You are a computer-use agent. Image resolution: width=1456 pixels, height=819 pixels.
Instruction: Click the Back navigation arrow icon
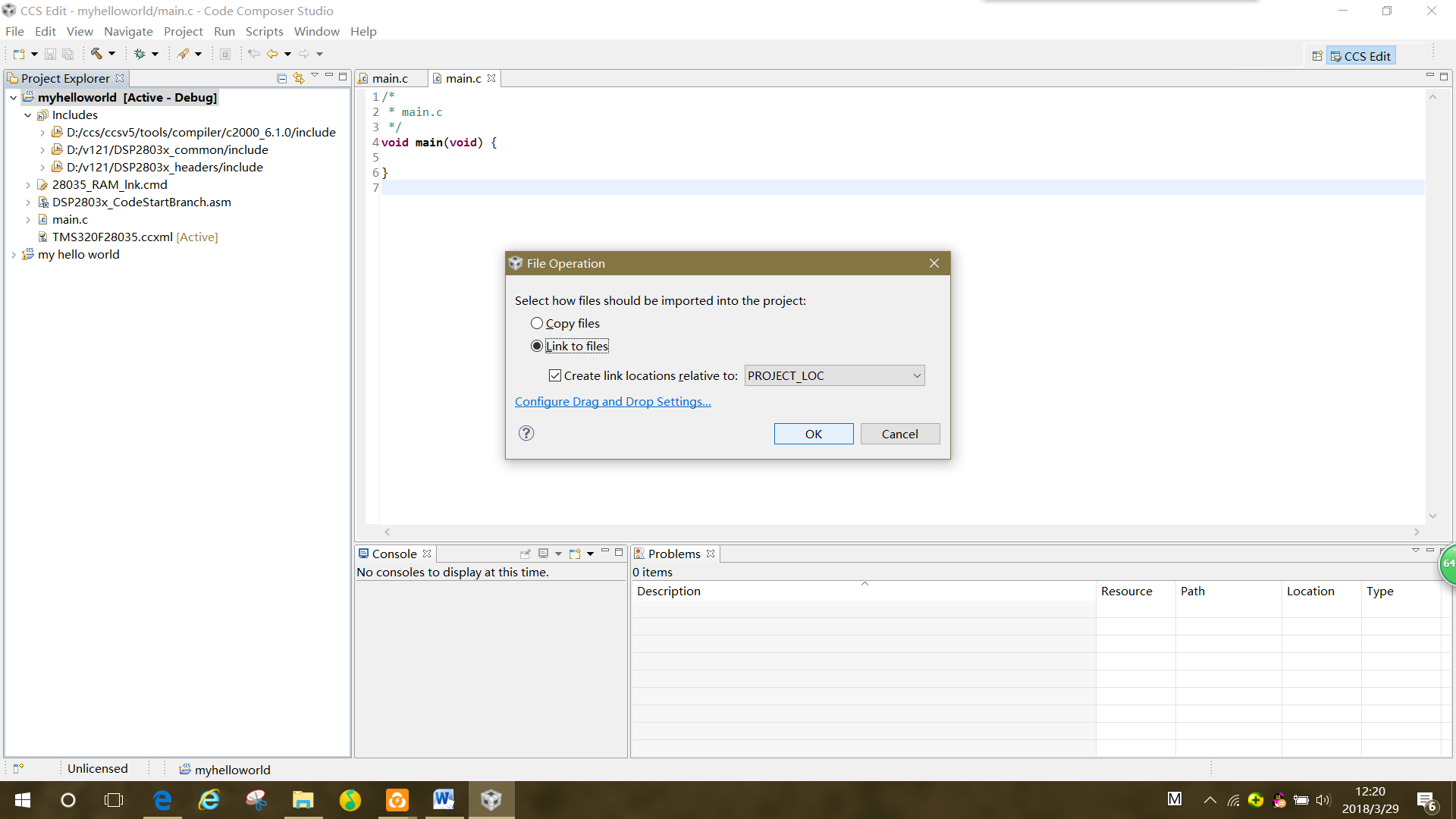tap(272, 54)
